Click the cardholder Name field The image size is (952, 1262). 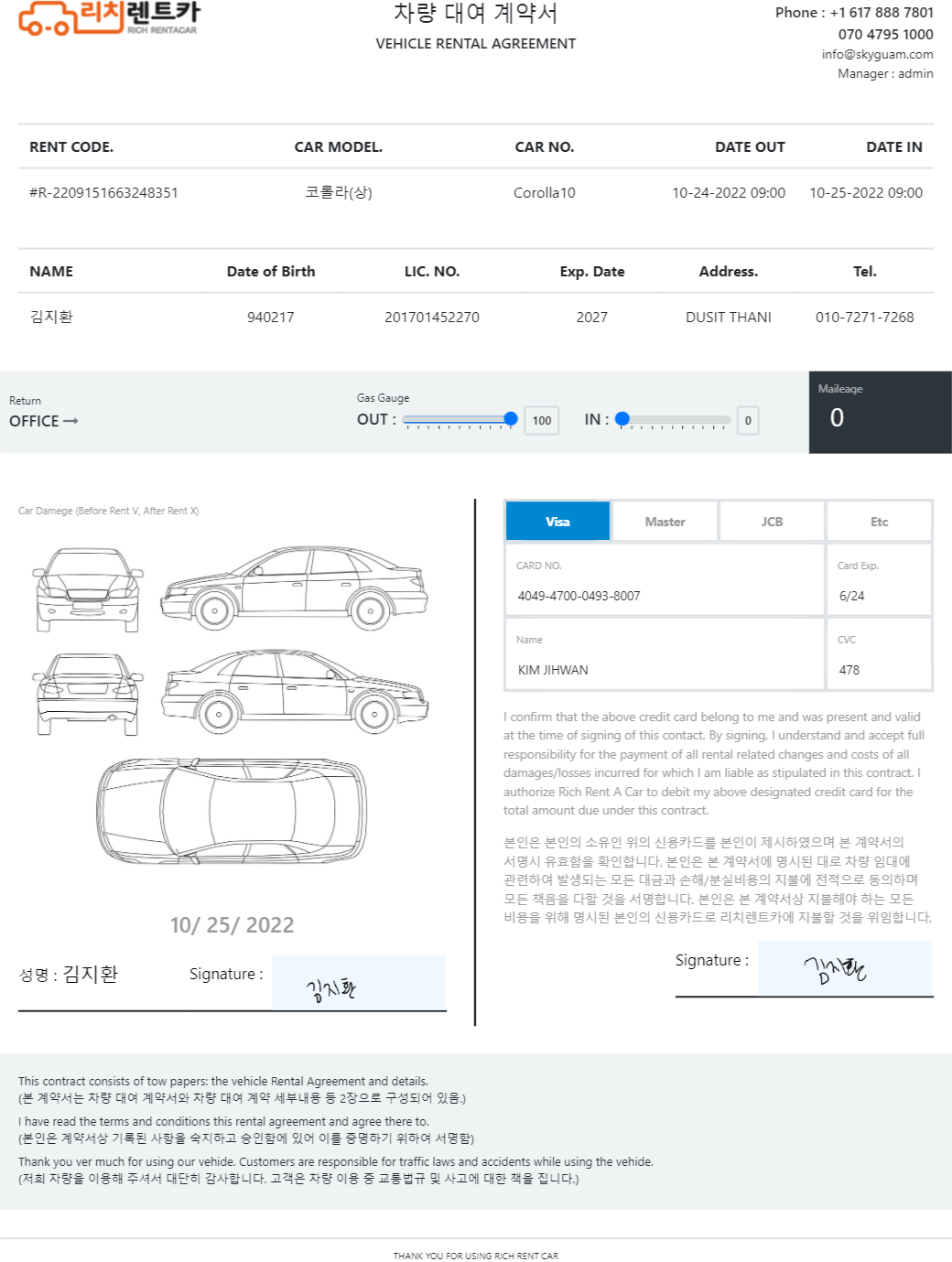665,653
